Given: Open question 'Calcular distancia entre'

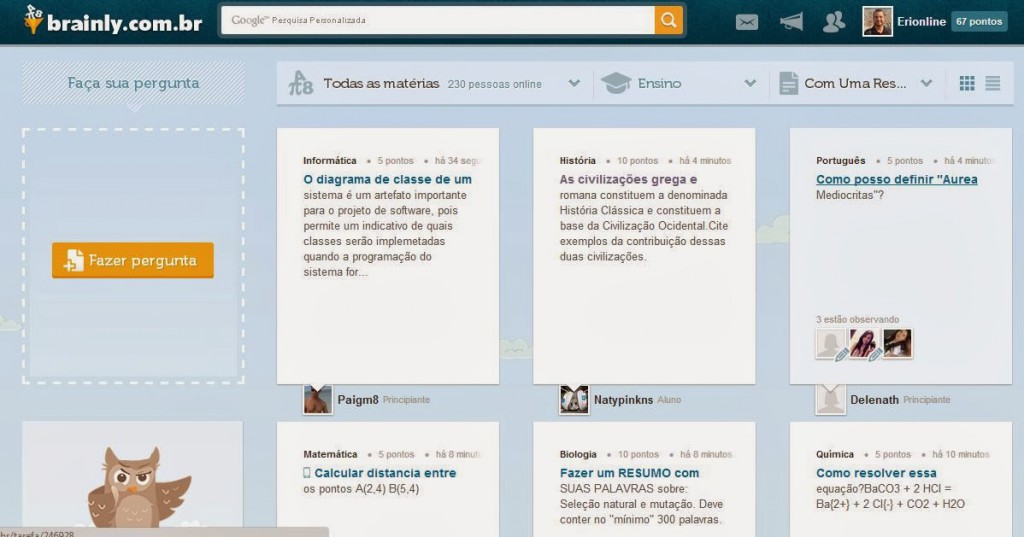Looking at the screenshot, I should pyautogui.click(x=385, y=472).
